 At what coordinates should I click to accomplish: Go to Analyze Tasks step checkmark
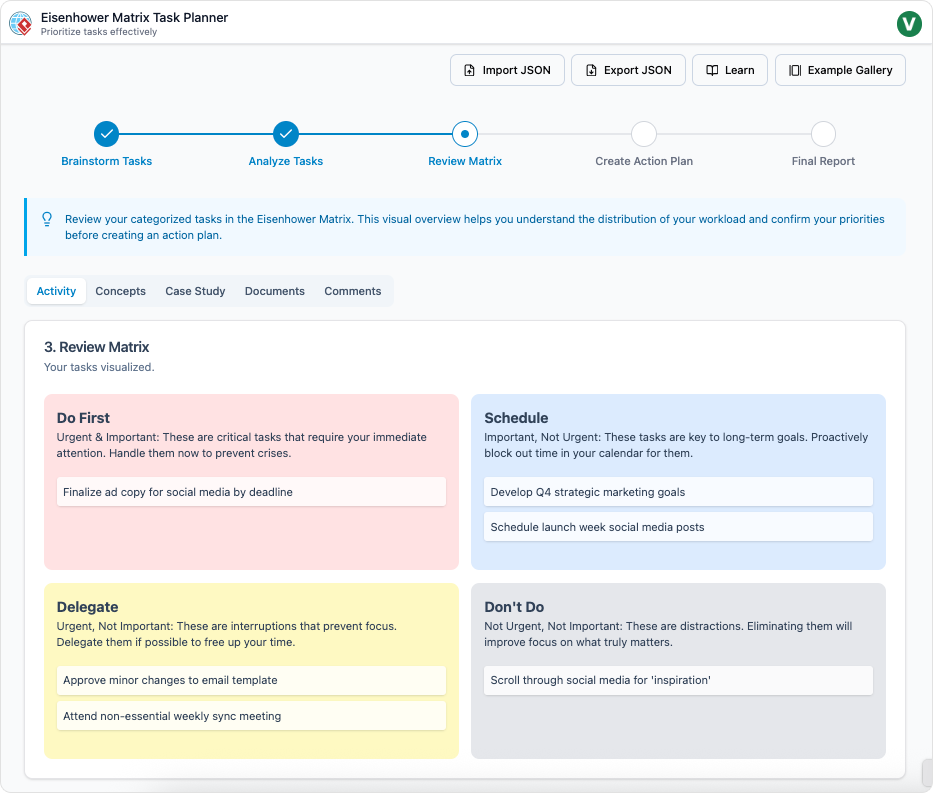pyautogui.click(x=286, y=134)
